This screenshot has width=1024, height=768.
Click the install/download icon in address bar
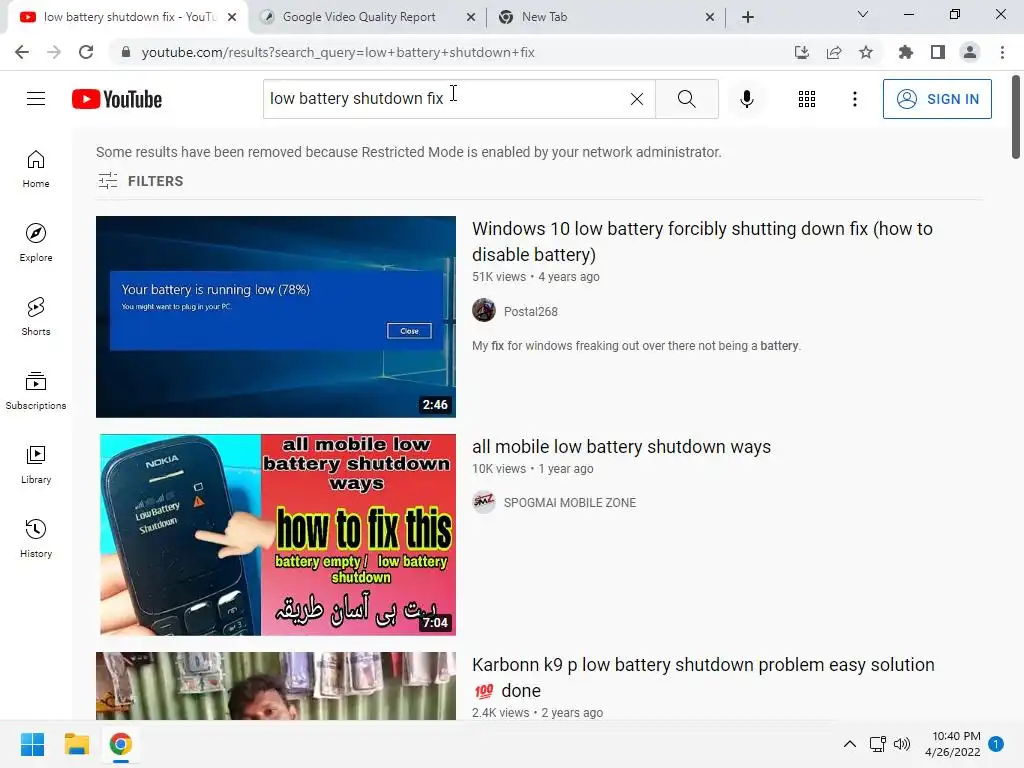click(801, 52)
